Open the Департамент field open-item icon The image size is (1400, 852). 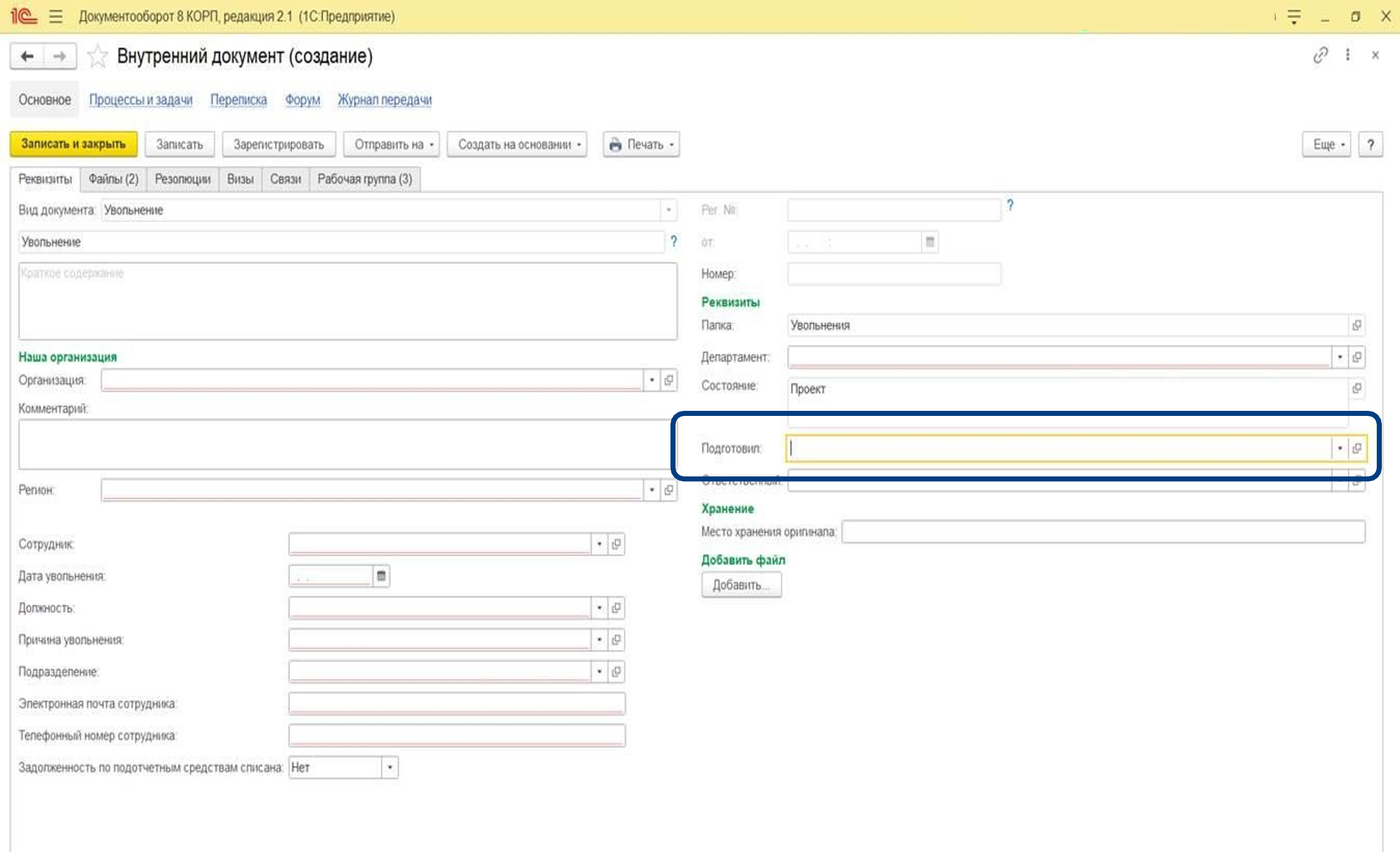tap(1357, 357)
